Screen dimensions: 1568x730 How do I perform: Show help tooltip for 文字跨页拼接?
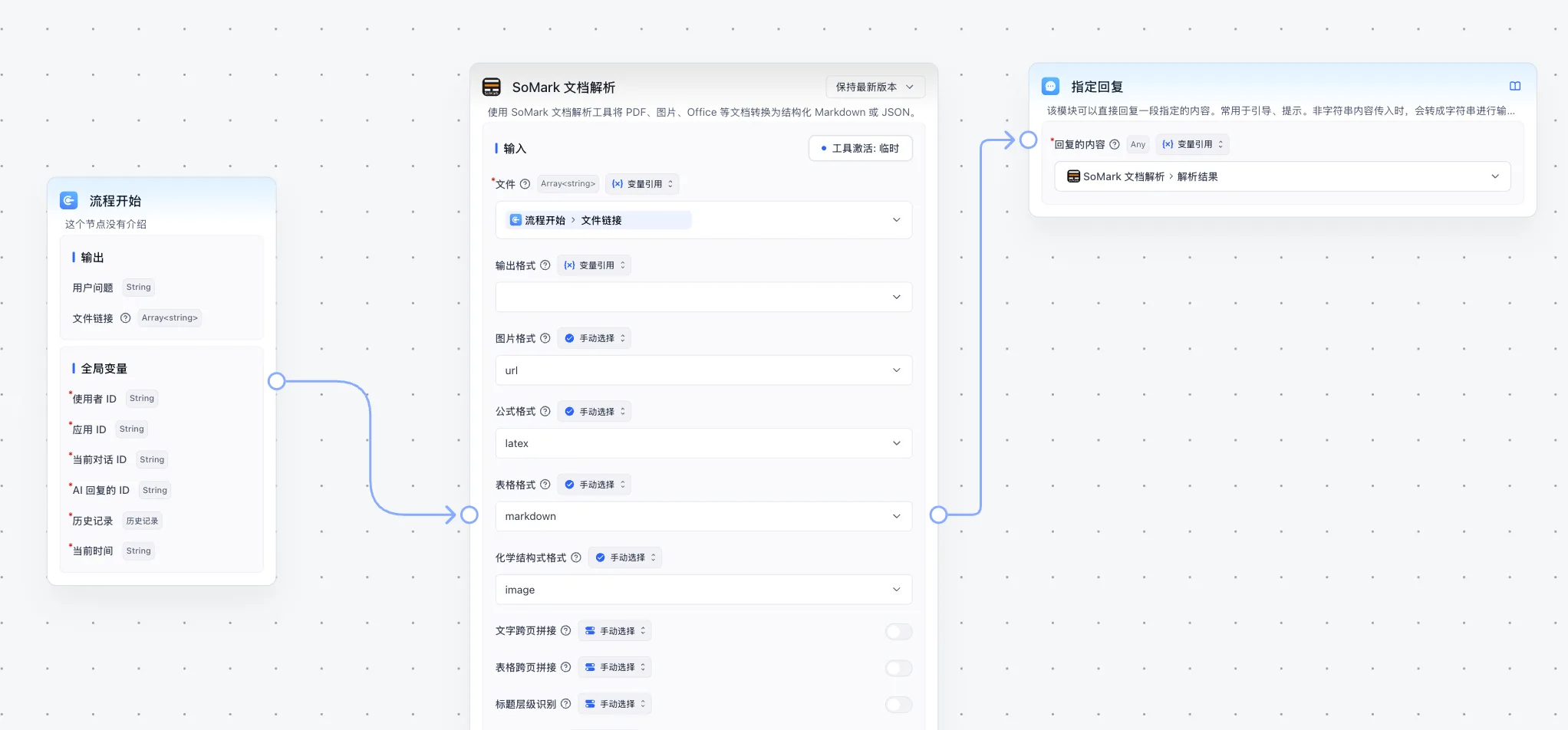(x=566, y=631)
